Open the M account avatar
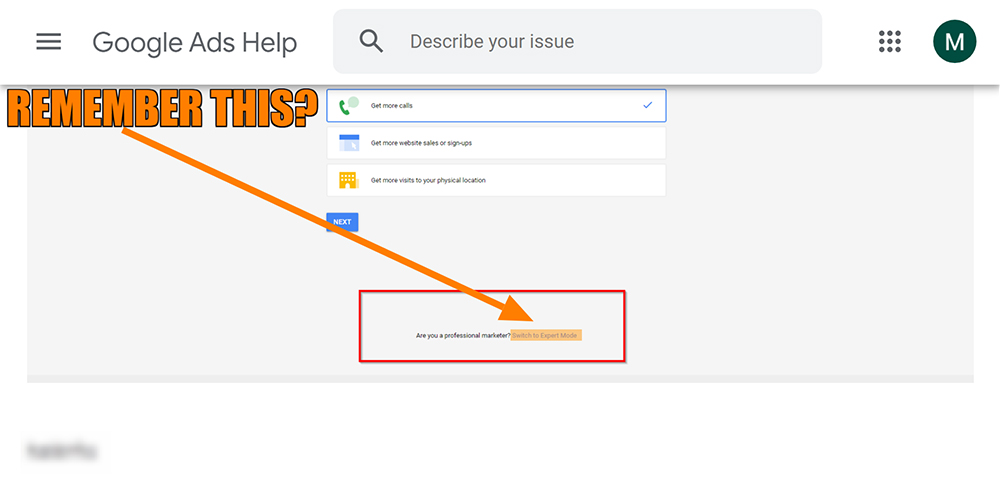 point(954,41)
